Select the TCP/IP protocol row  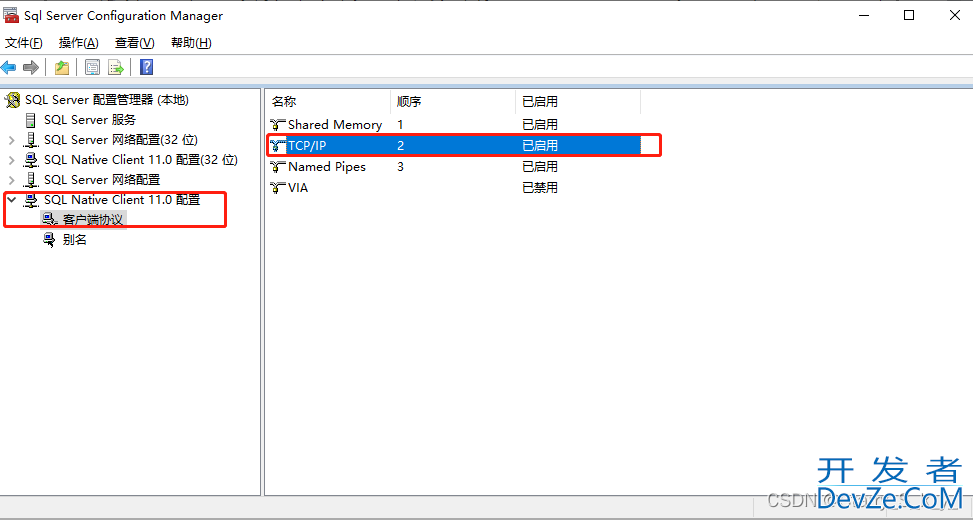(x=454, y=146)
